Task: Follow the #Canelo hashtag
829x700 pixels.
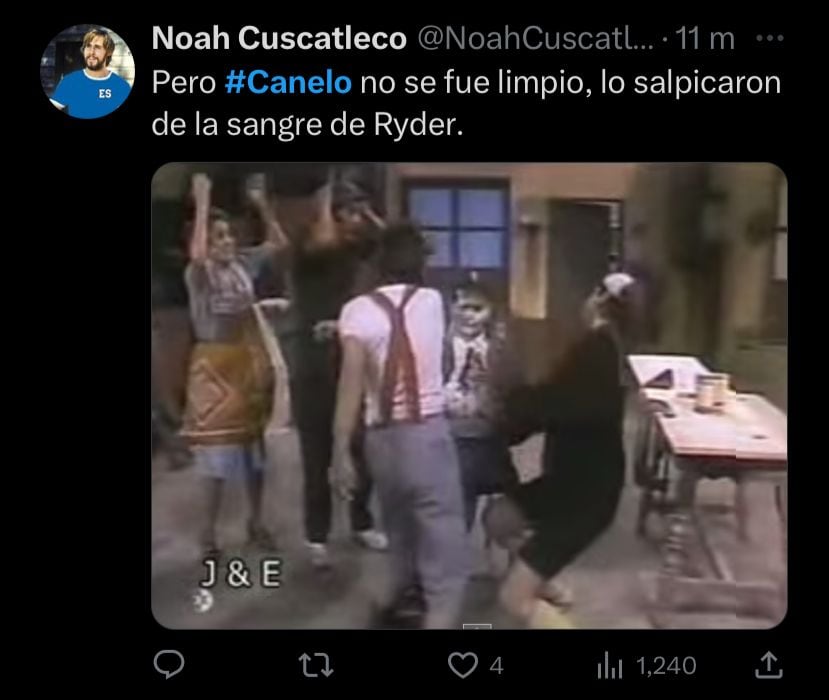Action: click(x=288, y=82)
